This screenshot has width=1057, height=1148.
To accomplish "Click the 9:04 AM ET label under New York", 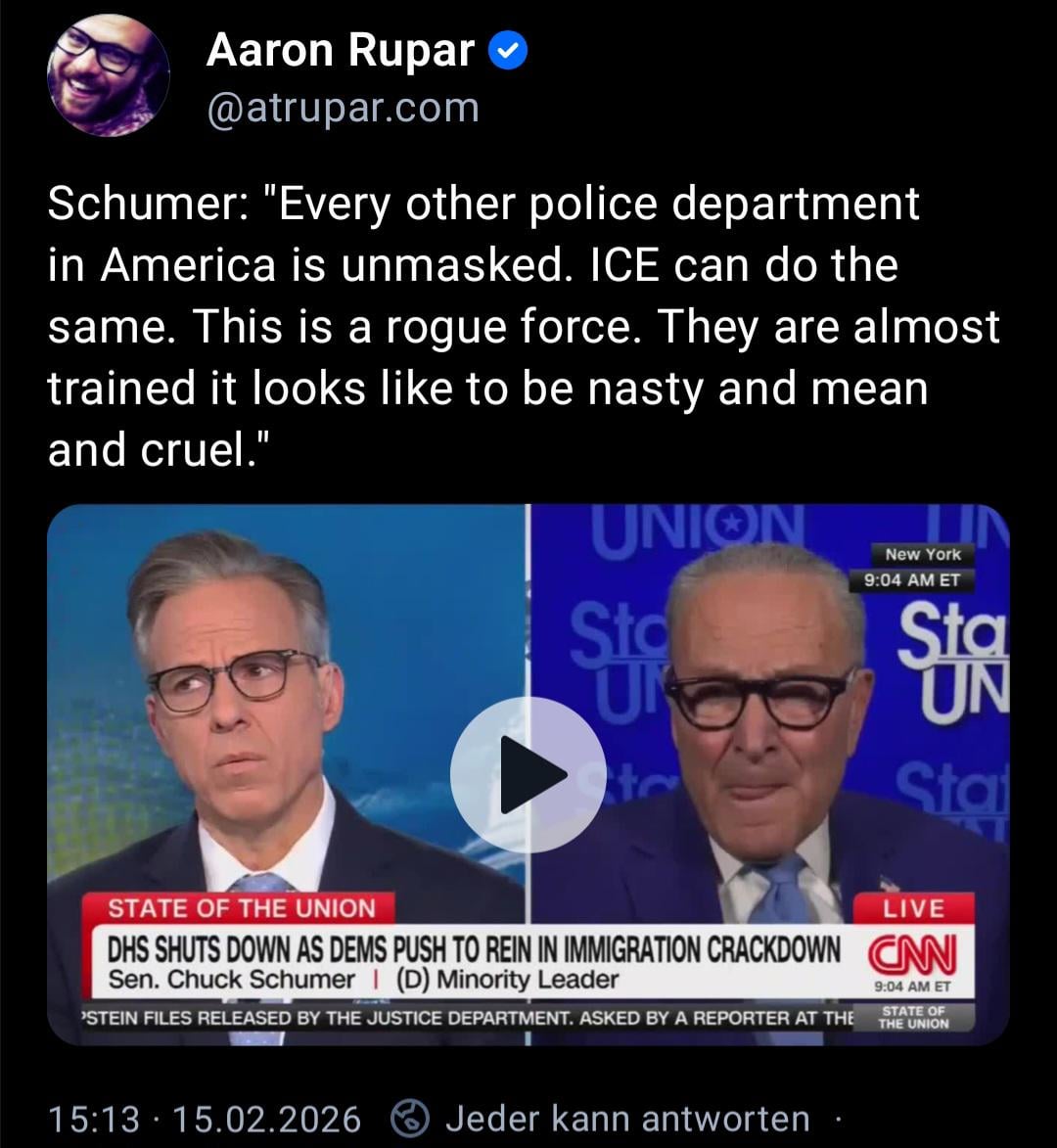I will pos(912,579).
